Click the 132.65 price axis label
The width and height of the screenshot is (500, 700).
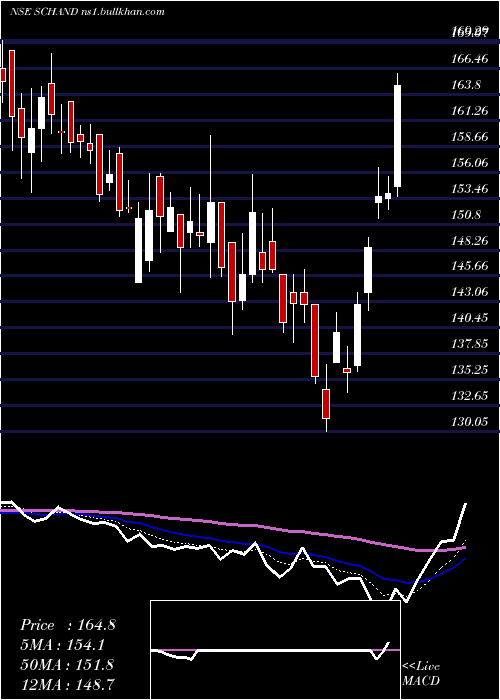coord(469,396)
